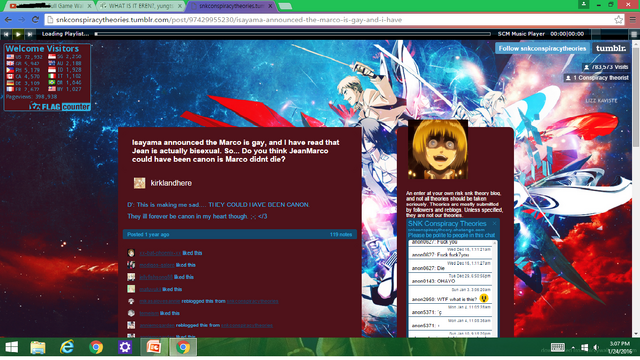
Task: Open the Chrome hamburger menu
Action: [633, 20]
